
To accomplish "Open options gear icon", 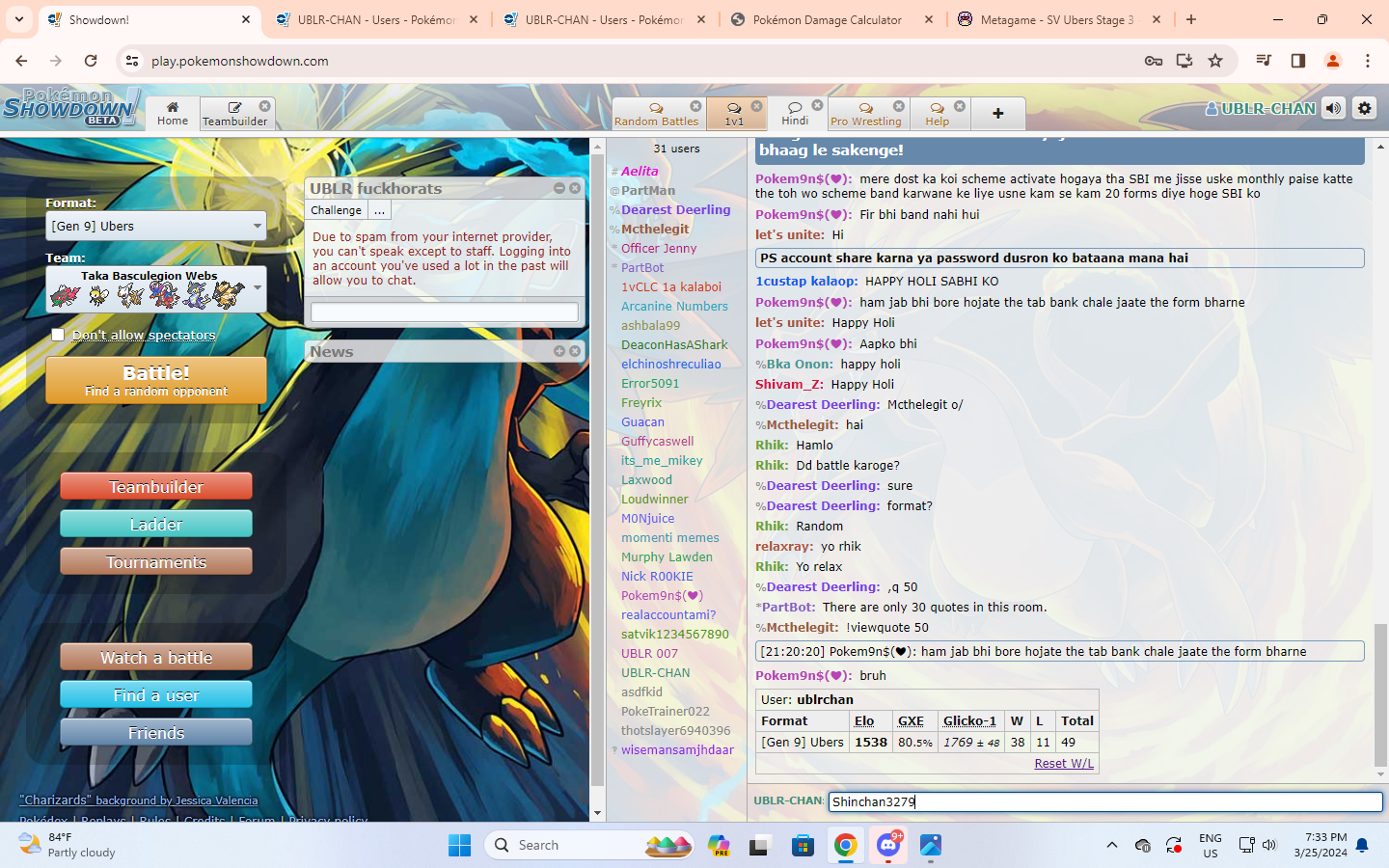I will [1365, 108].
